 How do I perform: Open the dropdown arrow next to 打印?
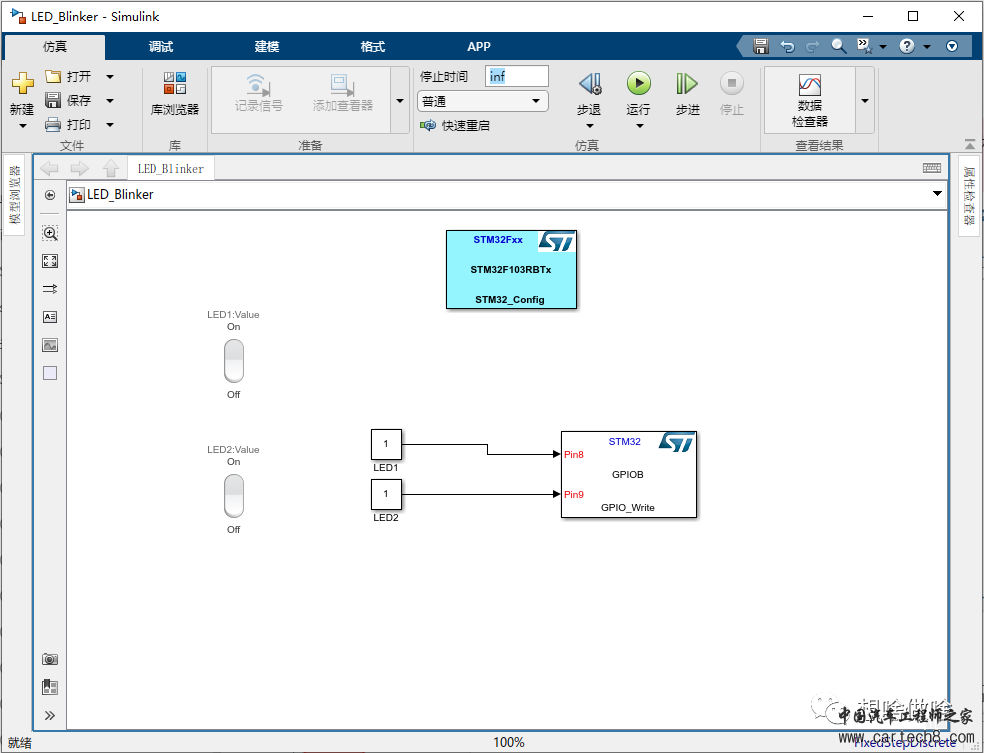(110, 125)
